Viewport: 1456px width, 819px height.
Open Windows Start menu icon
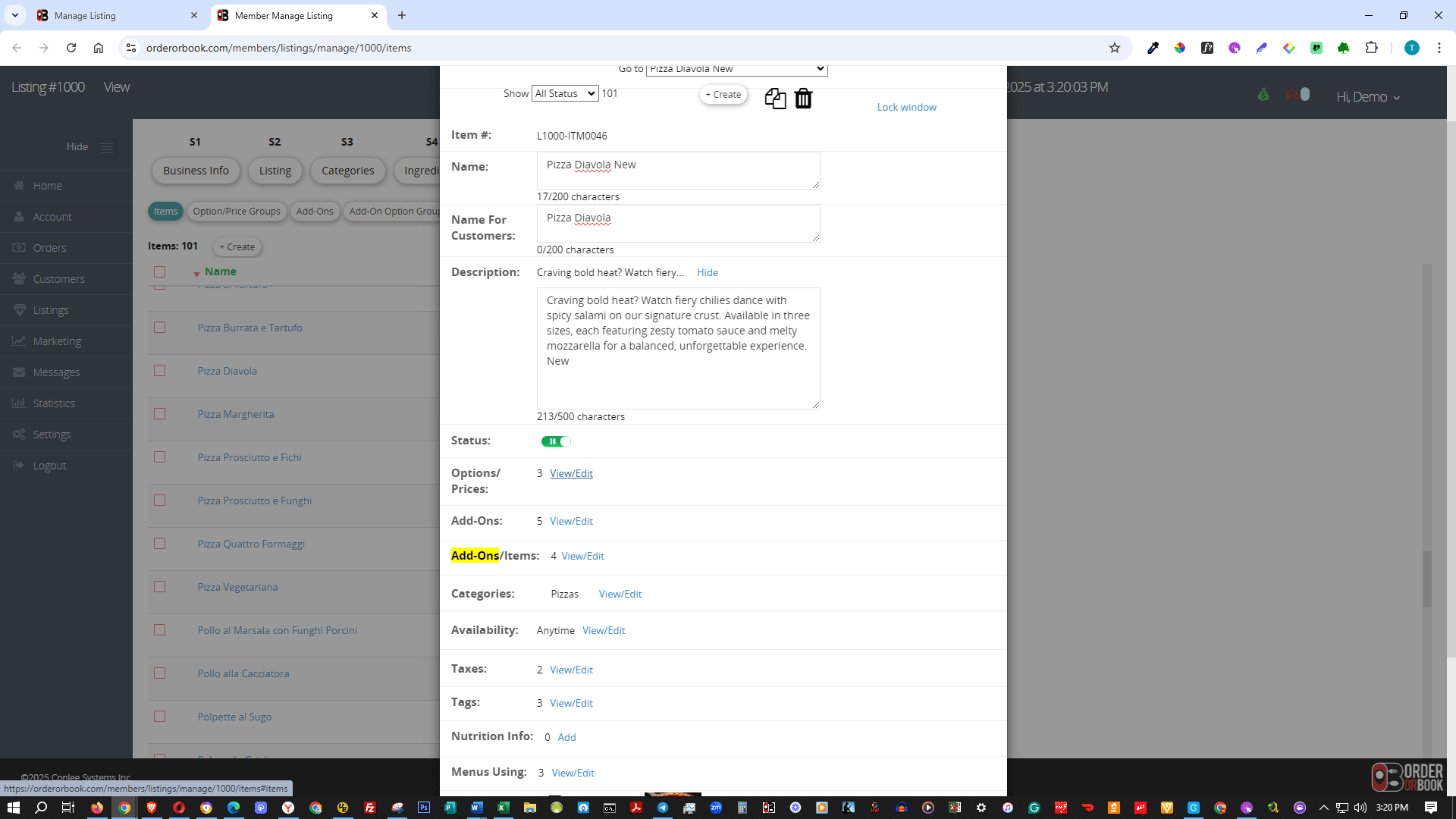pyautogui.click(x=13, y=808)
